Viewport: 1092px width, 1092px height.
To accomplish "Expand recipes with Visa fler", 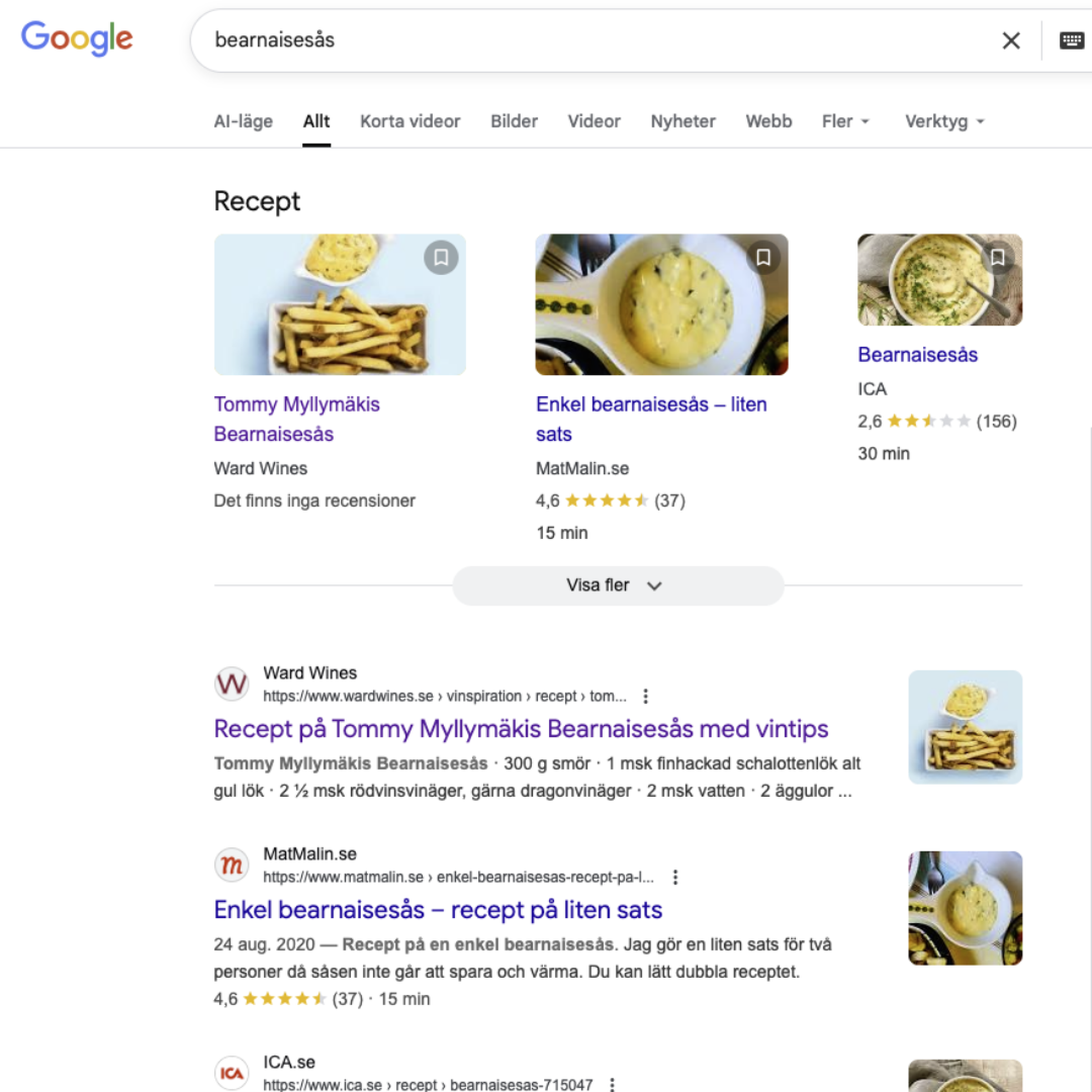I will coord(618,586).
